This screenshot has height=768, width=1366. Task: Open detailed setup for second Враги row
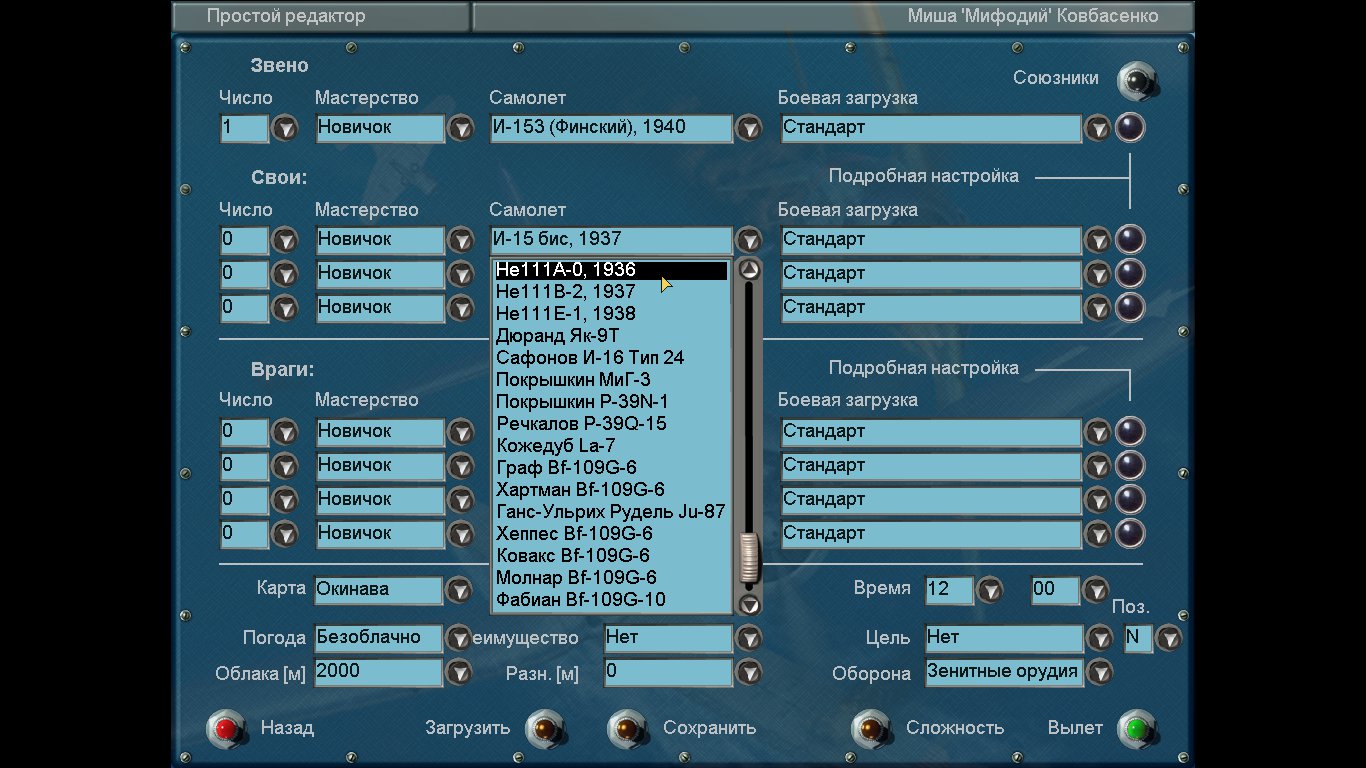click(1130, 466)
